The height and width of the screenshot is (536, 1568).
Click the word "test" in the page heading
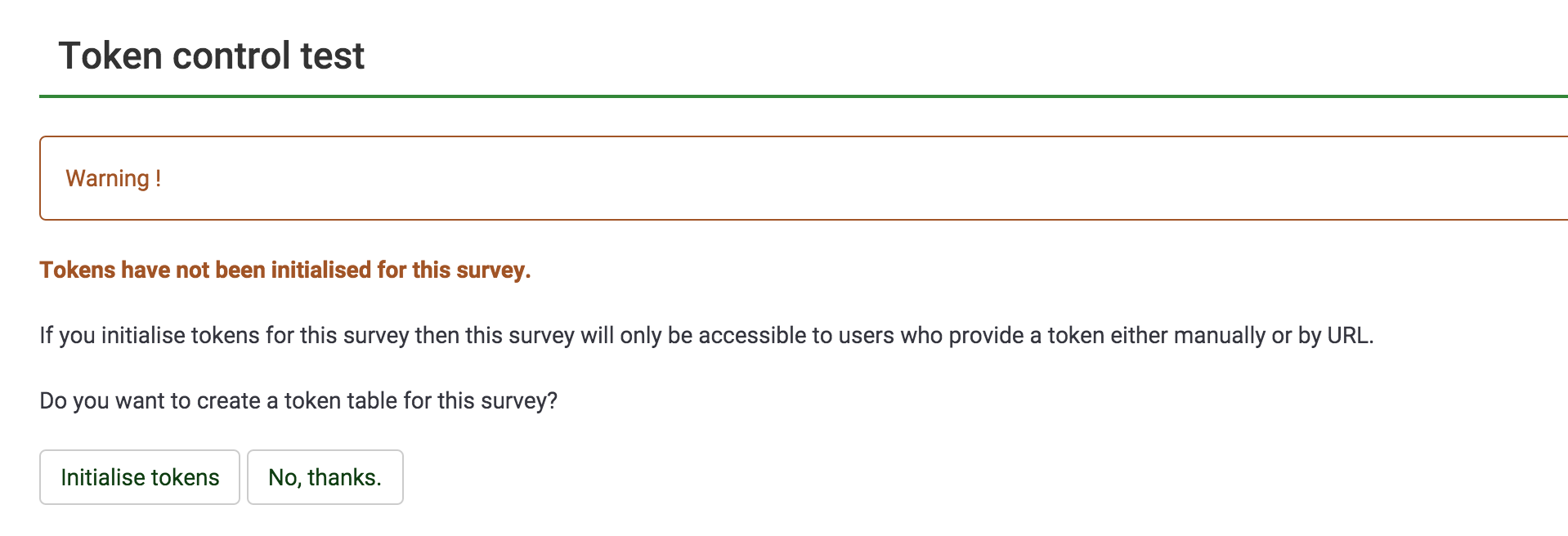click(332, 56)
